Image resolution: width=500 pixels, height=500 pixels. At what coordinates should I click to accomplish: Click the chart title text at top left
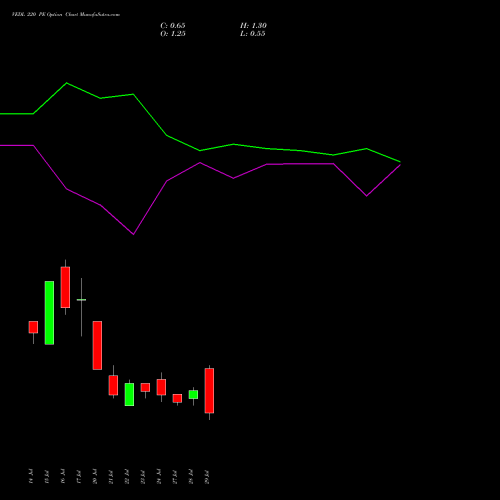pyautogui.click(x=66, y=15)
